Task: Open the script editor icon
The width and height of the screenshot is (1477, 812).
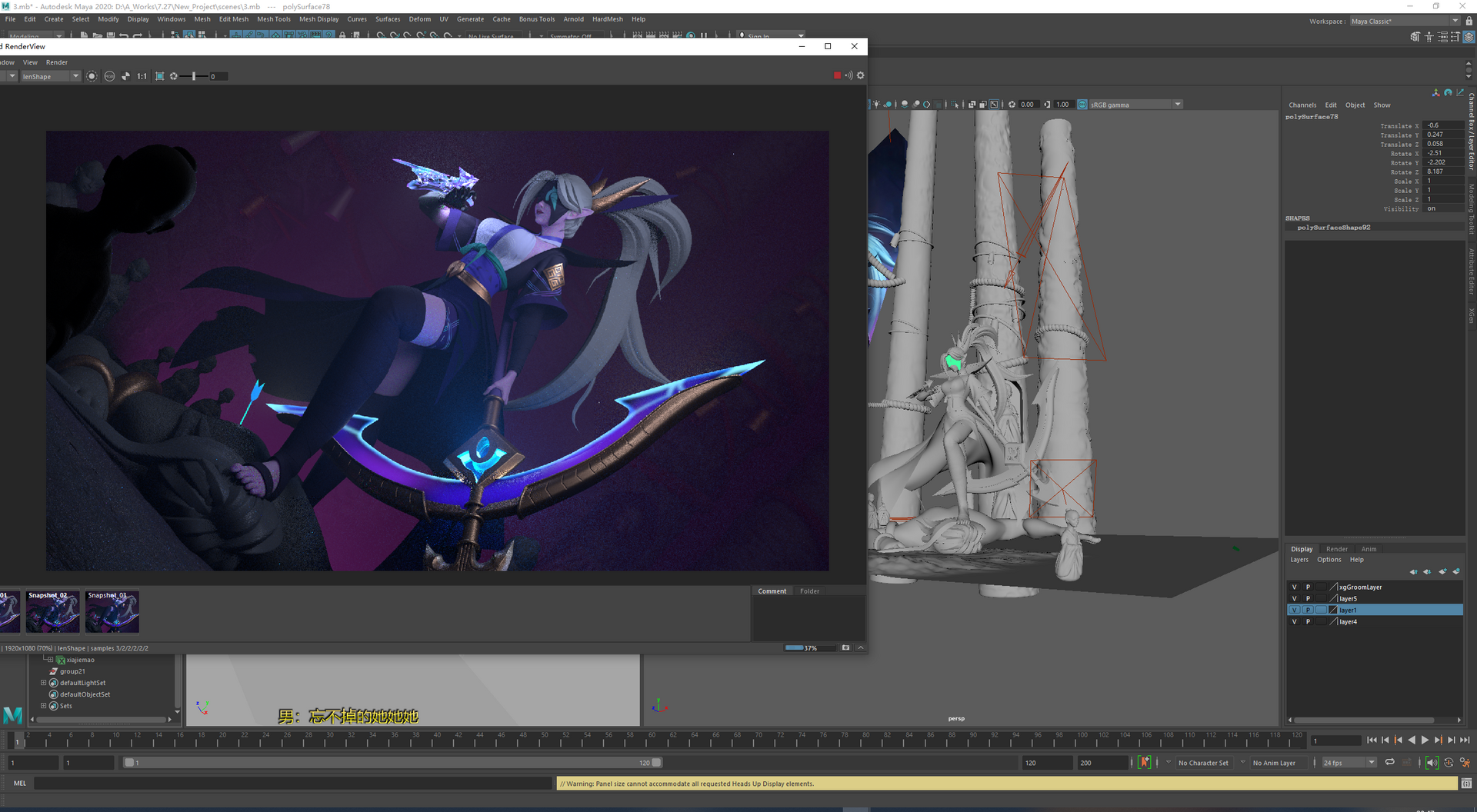Action: pyautogui.click(x=1466, y=784)
